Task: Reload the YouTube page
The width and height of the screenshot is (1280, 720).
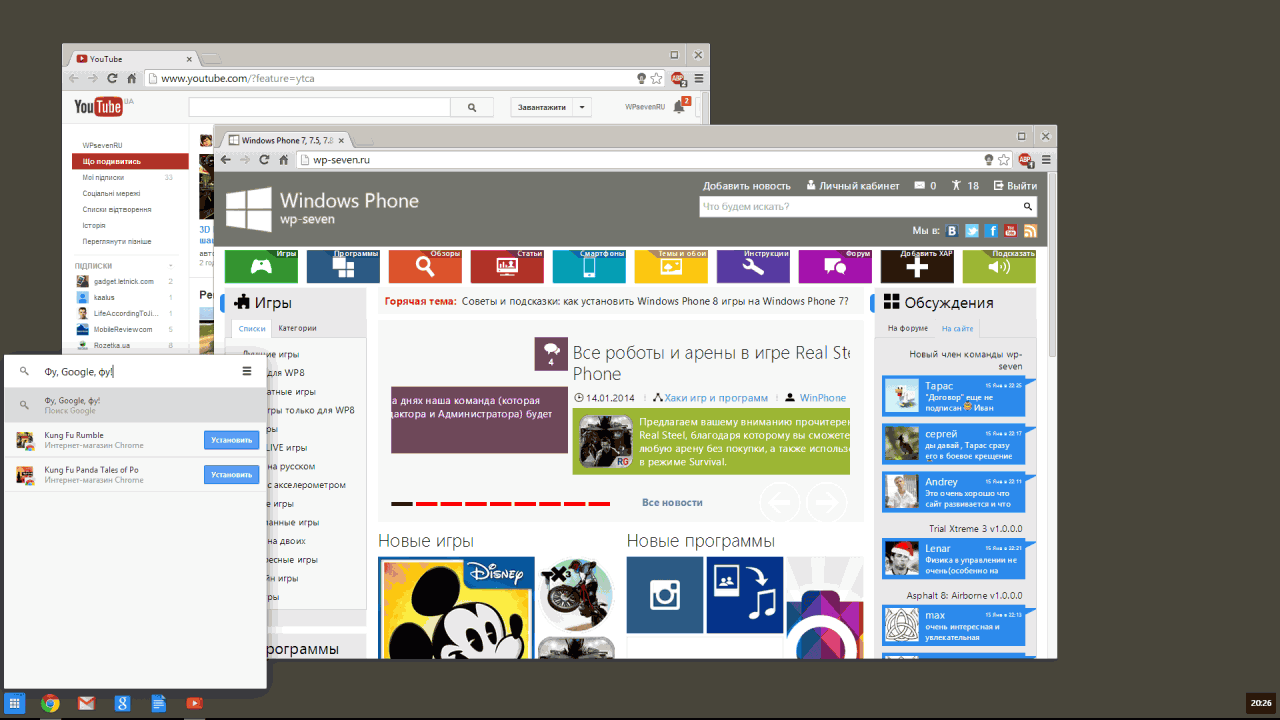Action: point(112,78)
